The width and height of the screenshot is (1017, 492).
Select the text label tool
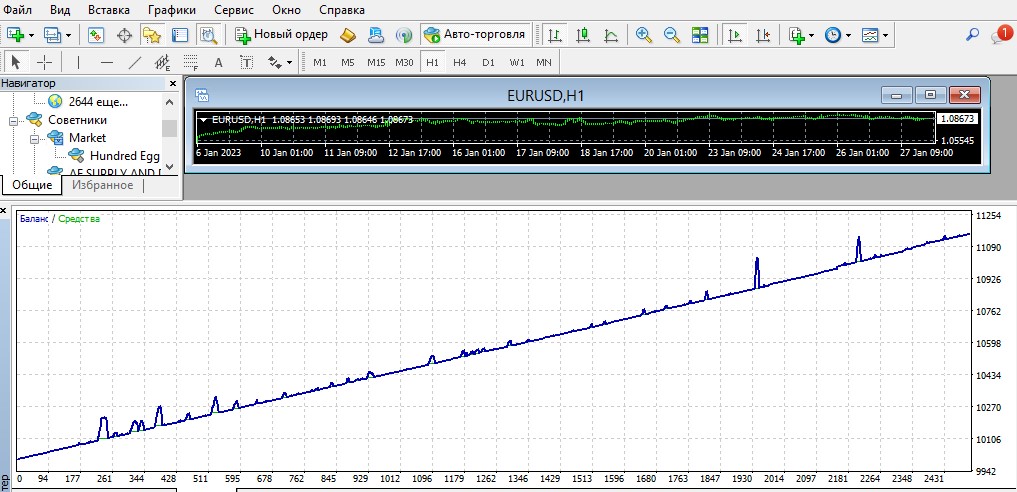pyautogui.click(x=246, y=62)
